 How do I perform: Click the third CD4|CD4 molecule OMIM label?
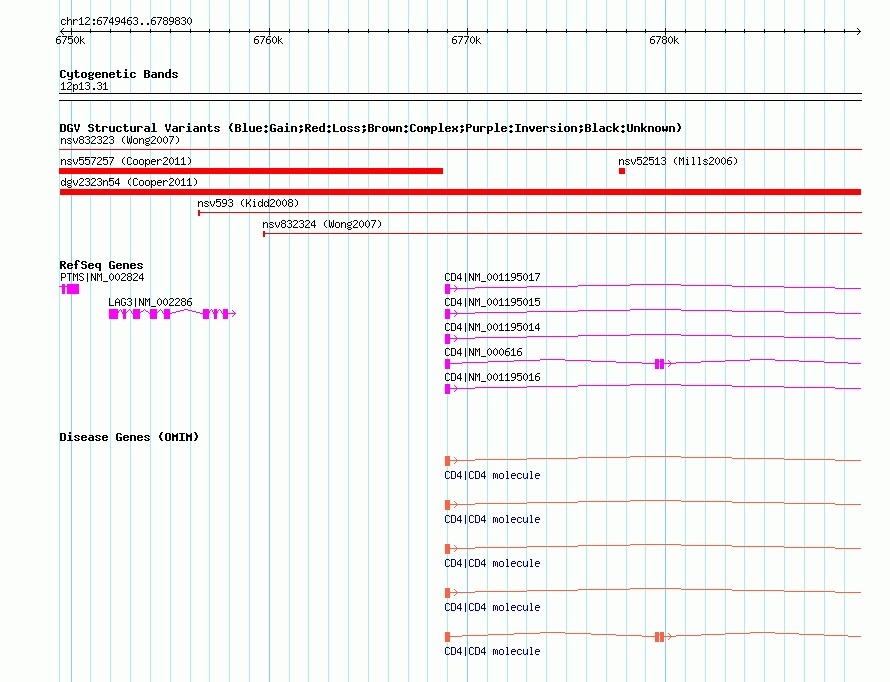pos(492,563)
